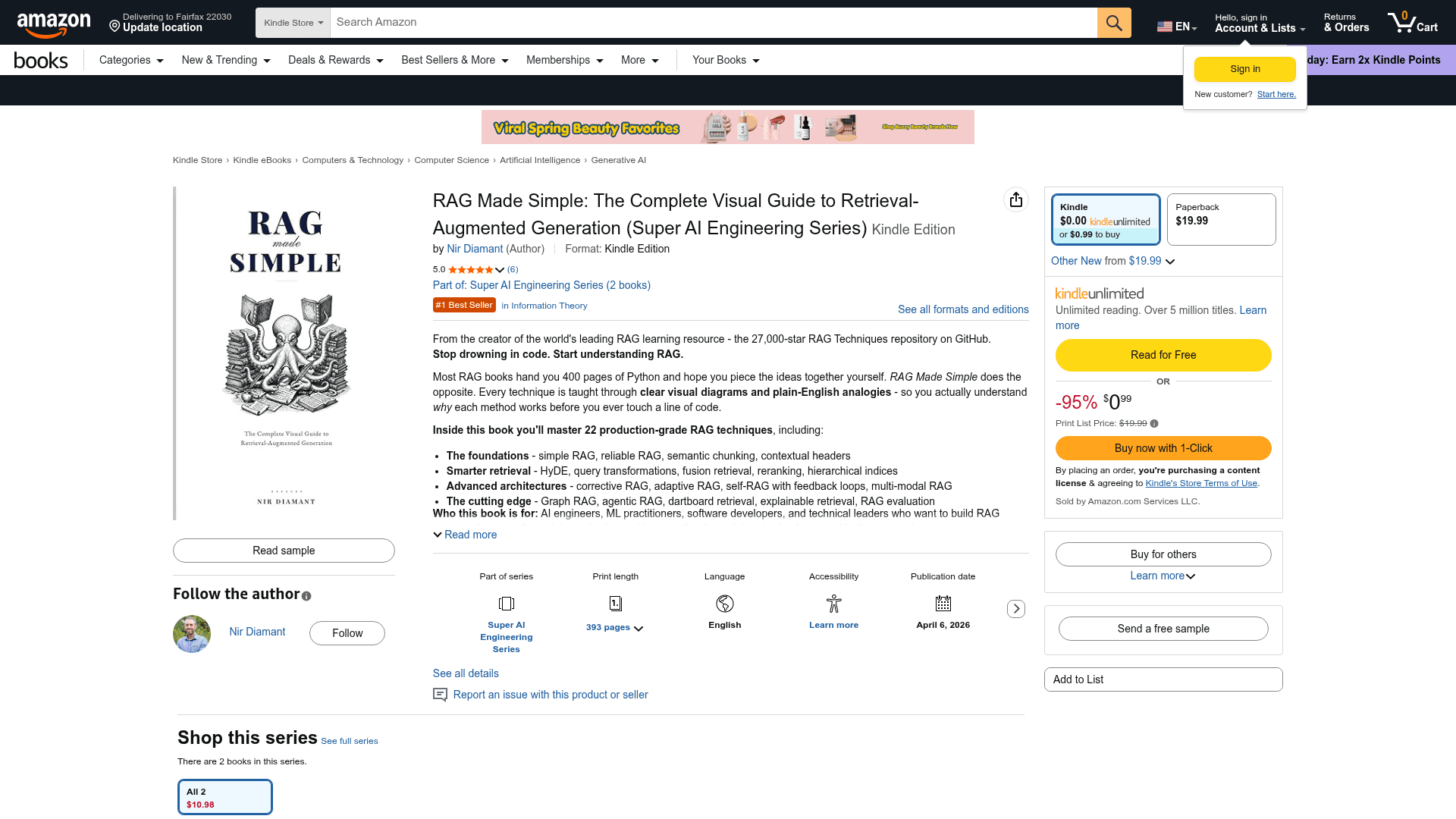Expand the Other New from $19.99 offers
The width and height of the screenshot is (1456, 819).
(1112, 261)
